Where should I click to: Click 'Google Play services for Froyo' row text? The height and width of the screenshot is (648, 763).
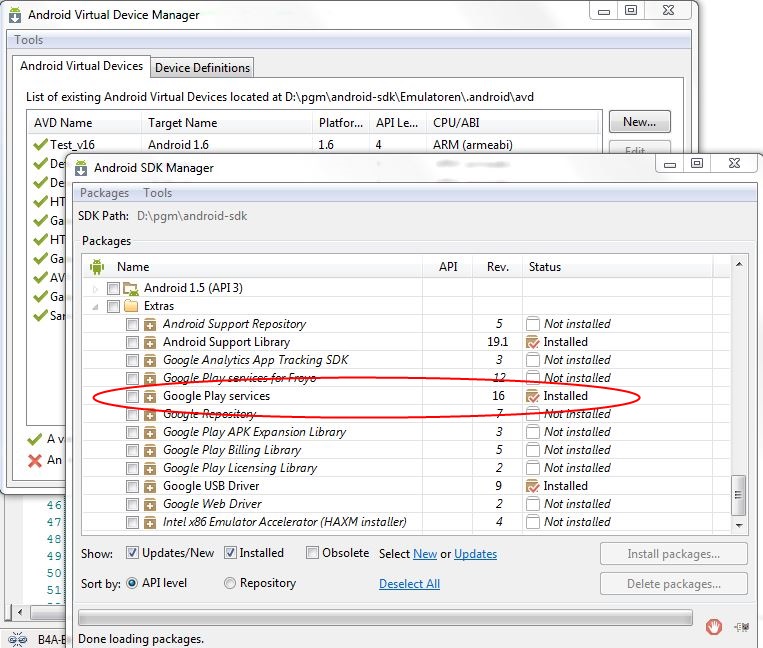tap(239, 378)
